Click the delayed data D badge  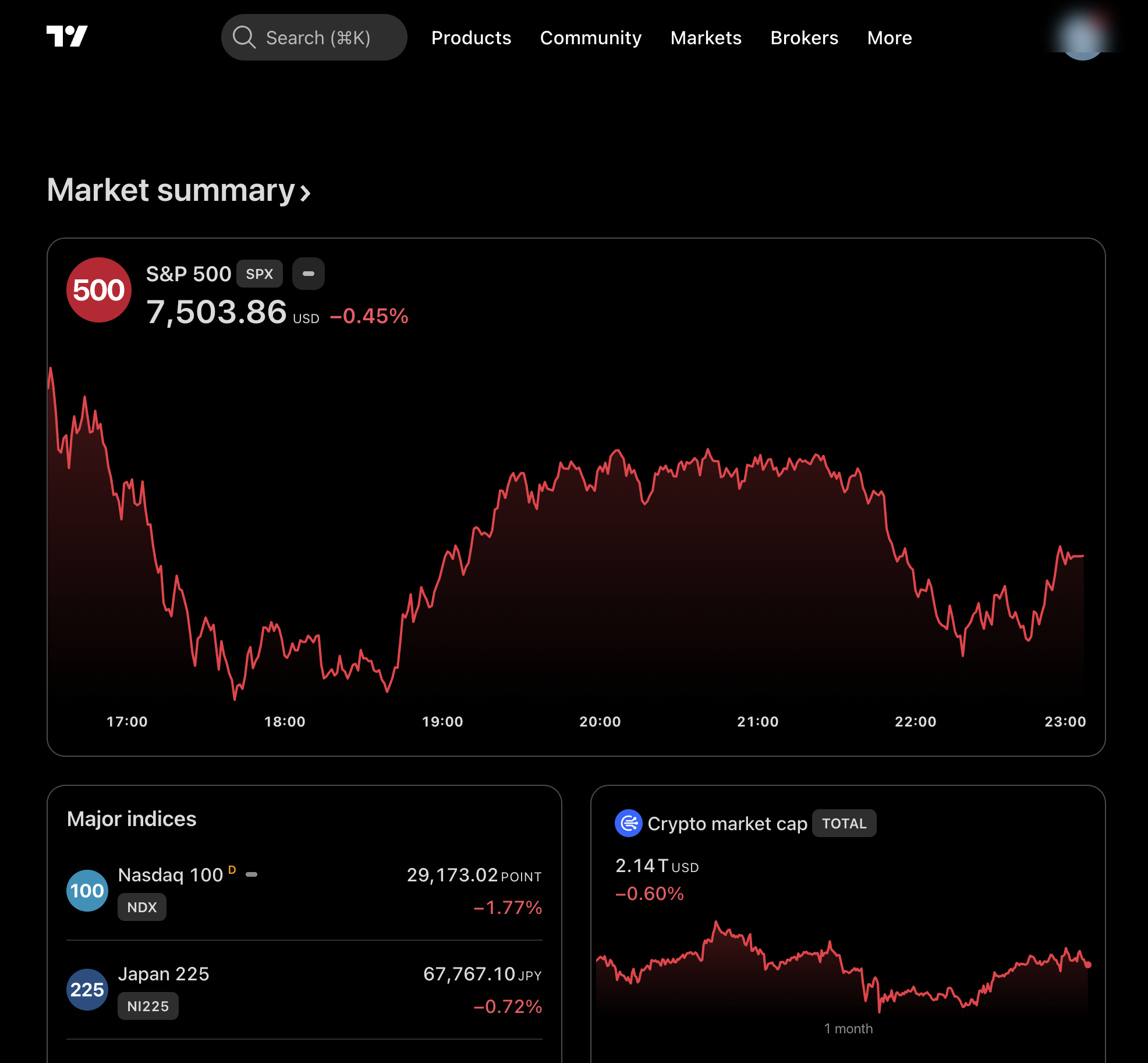[x=232, y=870]
